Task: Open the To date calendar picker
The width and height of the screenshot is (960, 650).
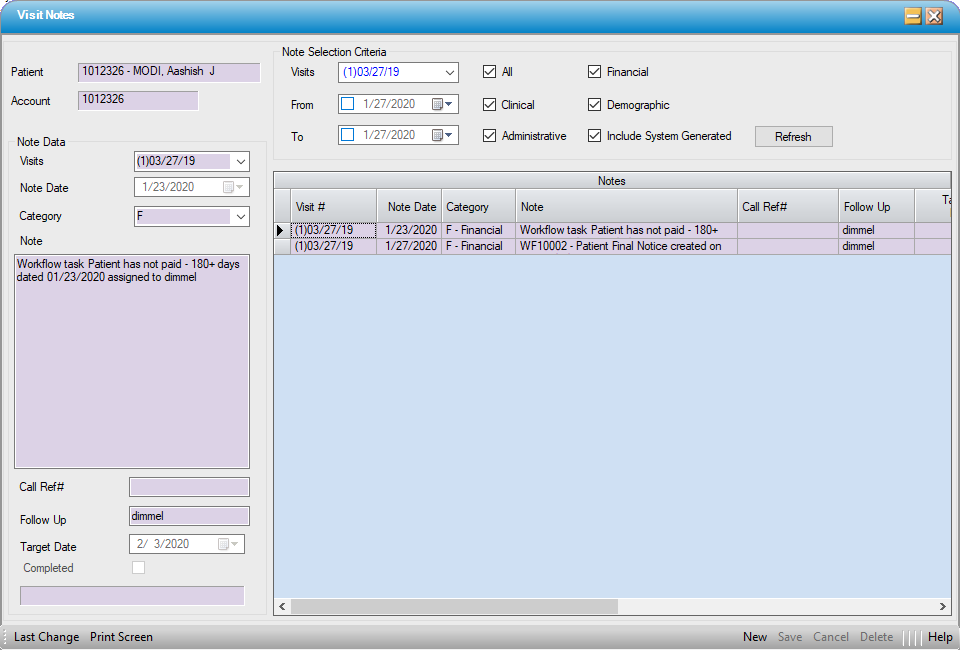Action: [442, 135]
